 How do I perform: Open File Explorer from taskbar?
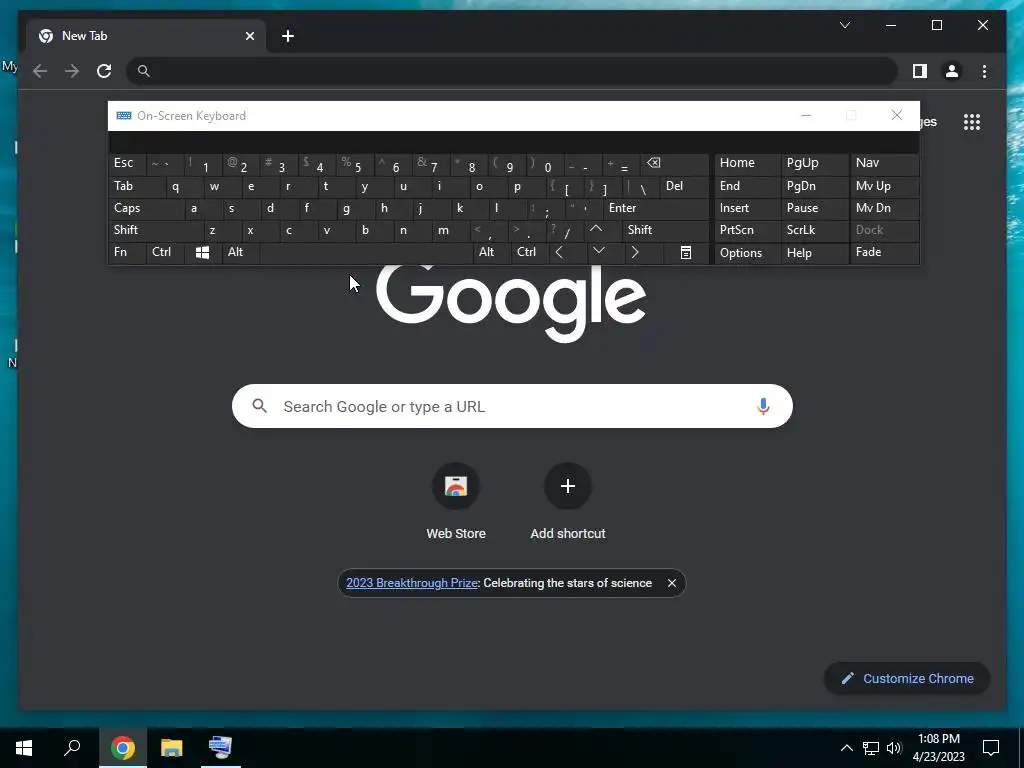pos(171,748)
